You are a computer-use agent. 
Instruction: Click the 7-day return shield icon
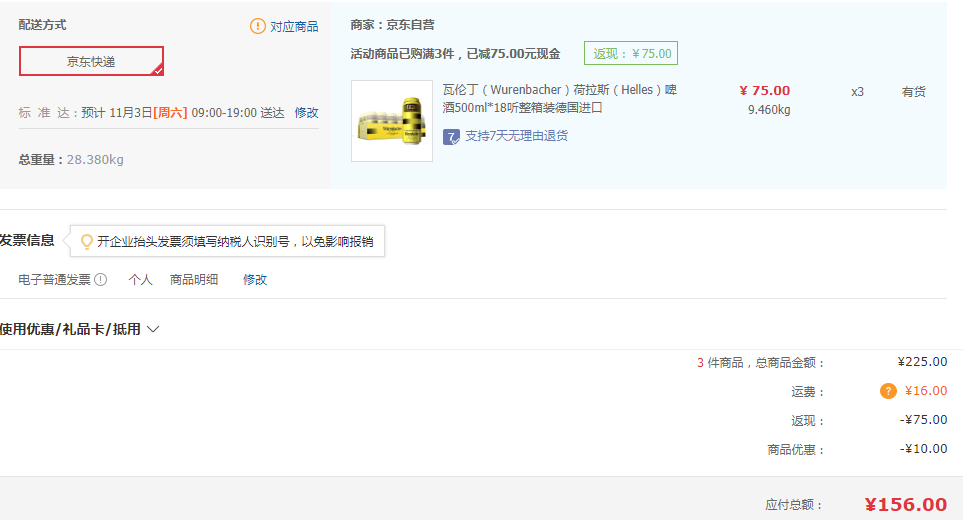pyautogui.click(x=451, y=137)
